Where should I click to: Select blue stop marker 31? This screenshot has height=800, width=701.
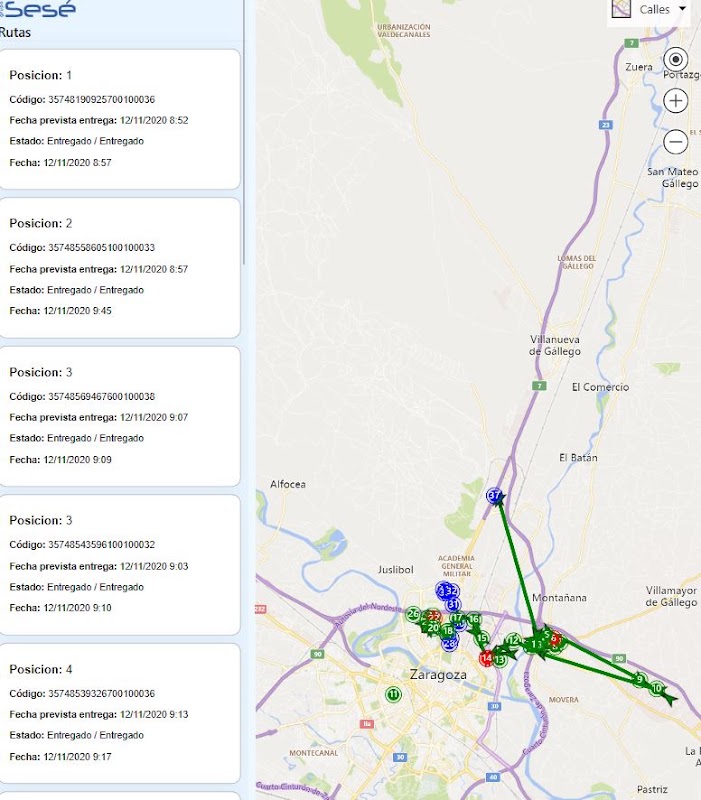coord(453,605)
